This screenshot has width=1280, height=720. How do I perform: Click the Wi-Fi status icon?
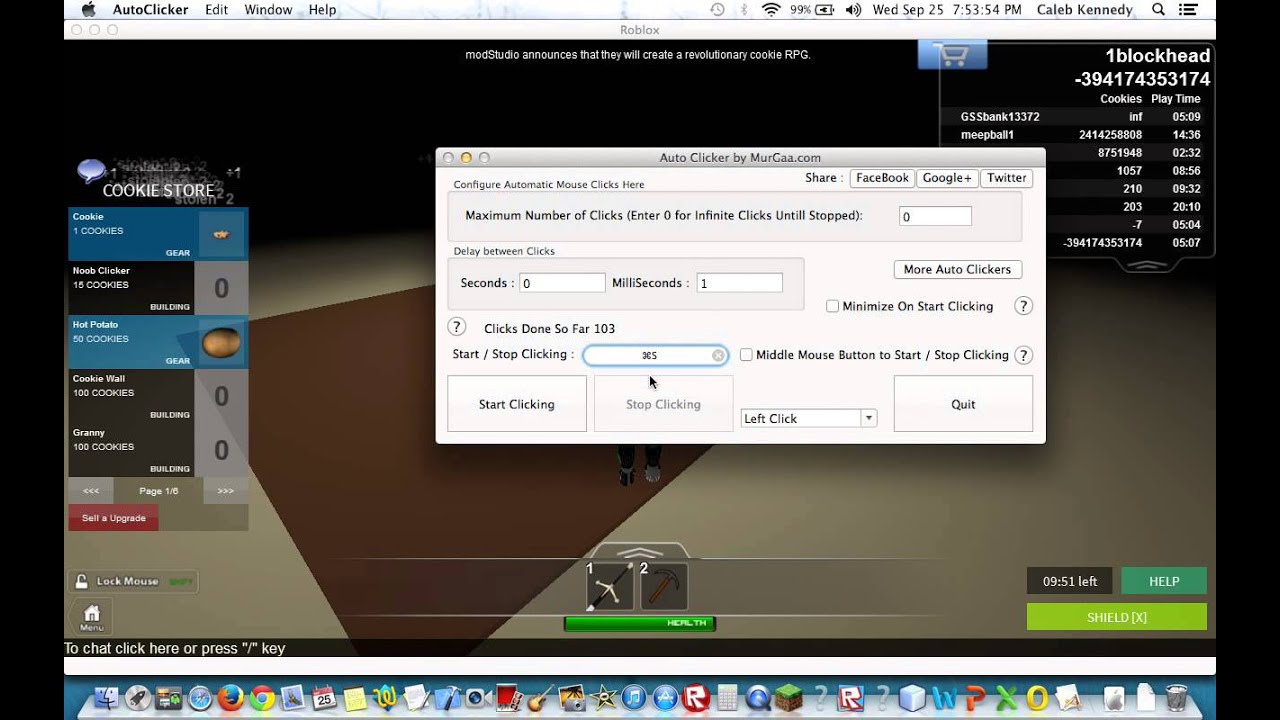[771, 10]
